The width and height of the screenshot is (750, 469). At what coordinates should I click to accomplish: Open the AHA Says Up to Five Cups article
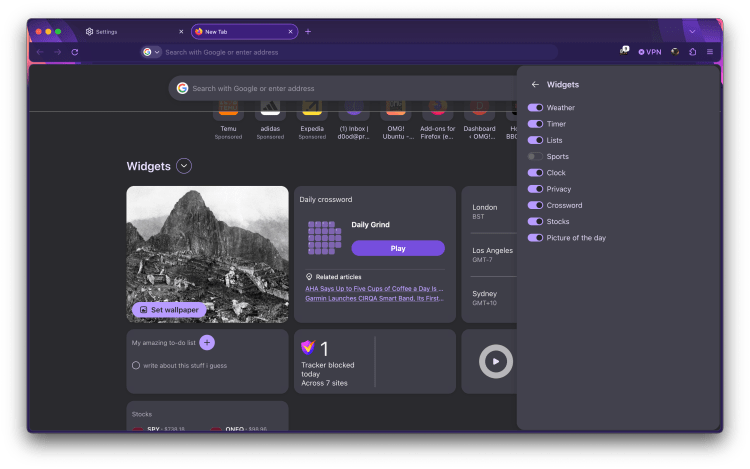click(x=374, y=288)
